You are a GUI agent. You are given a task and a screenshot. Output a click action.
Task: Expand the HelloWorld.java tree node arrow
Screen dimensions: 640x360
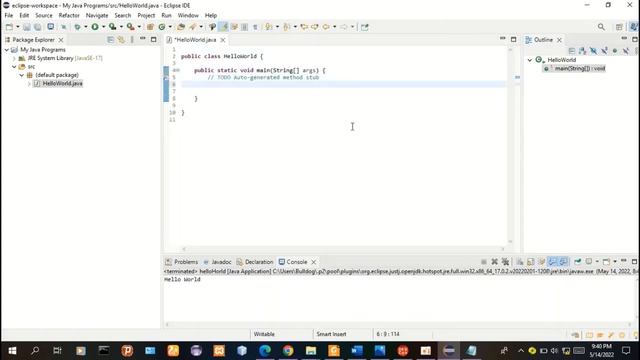[x=29, y=84]
